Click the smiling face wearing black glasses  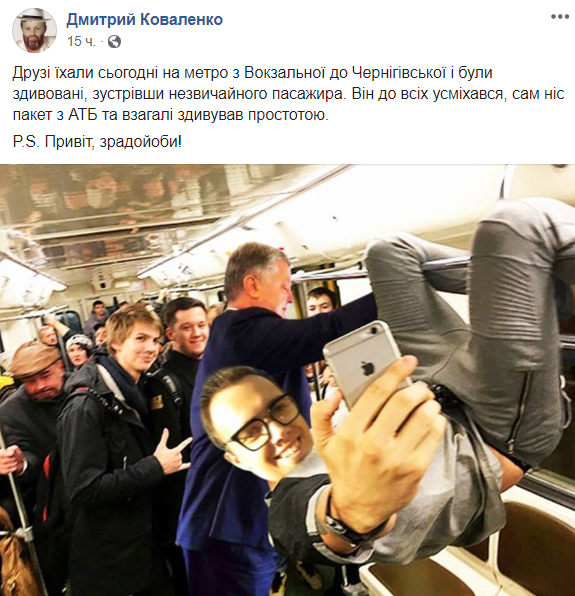tap(256, 418)
